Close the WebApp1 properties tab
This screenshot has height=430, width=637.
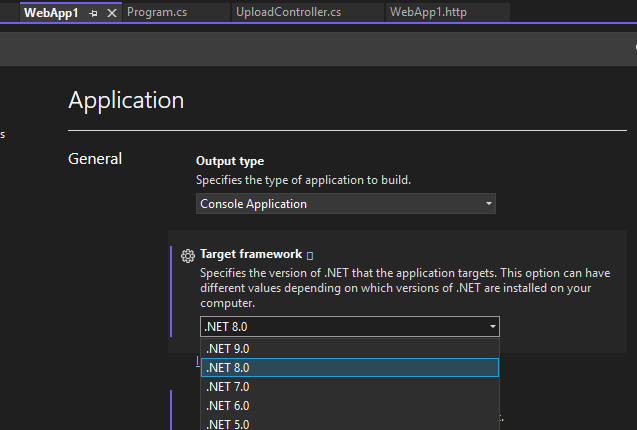(x=111, y=13)
